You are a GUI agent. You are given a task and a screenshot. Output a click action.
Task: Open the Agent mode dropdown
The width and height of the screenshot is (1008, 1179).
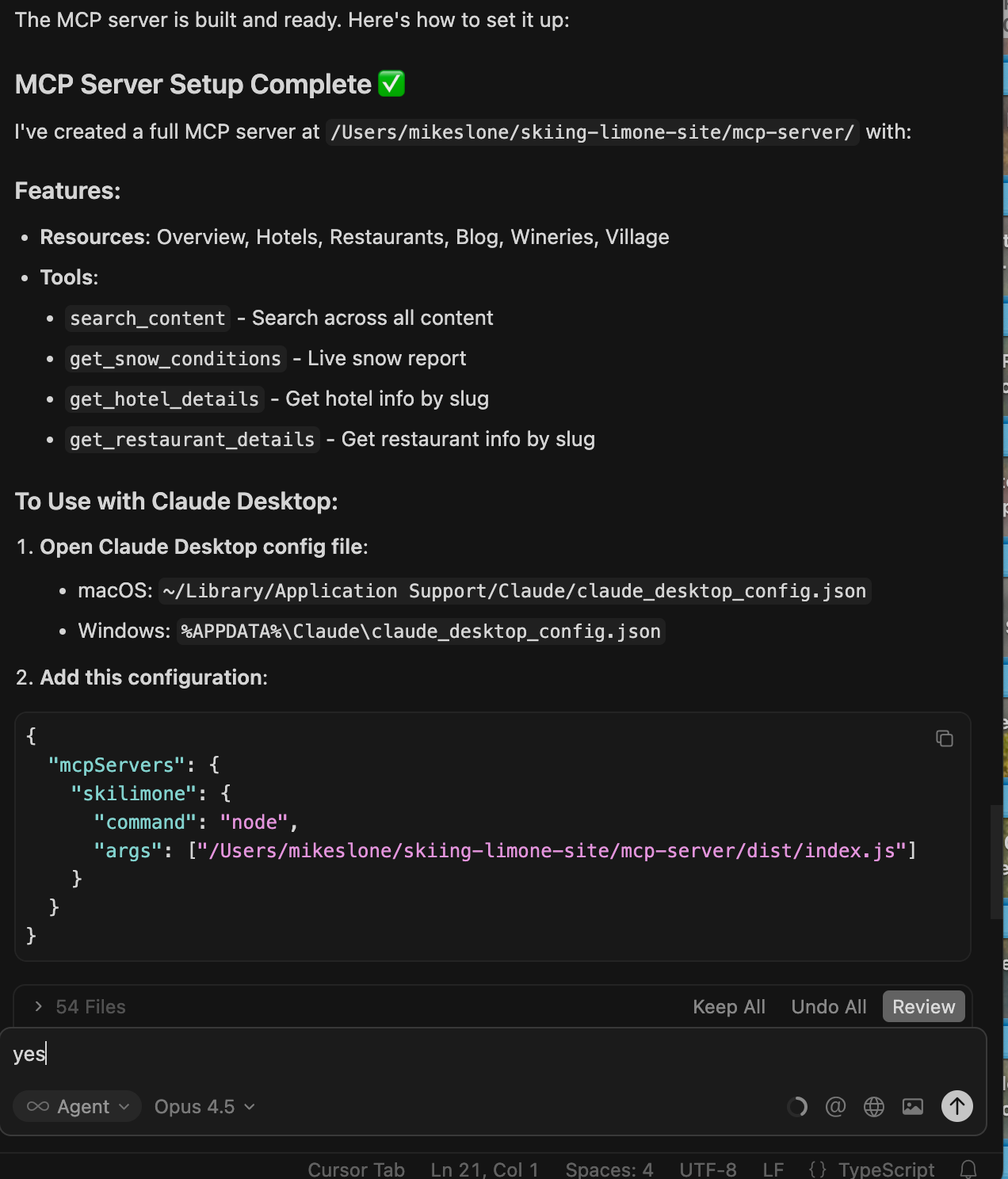(x=77, y=1106)
